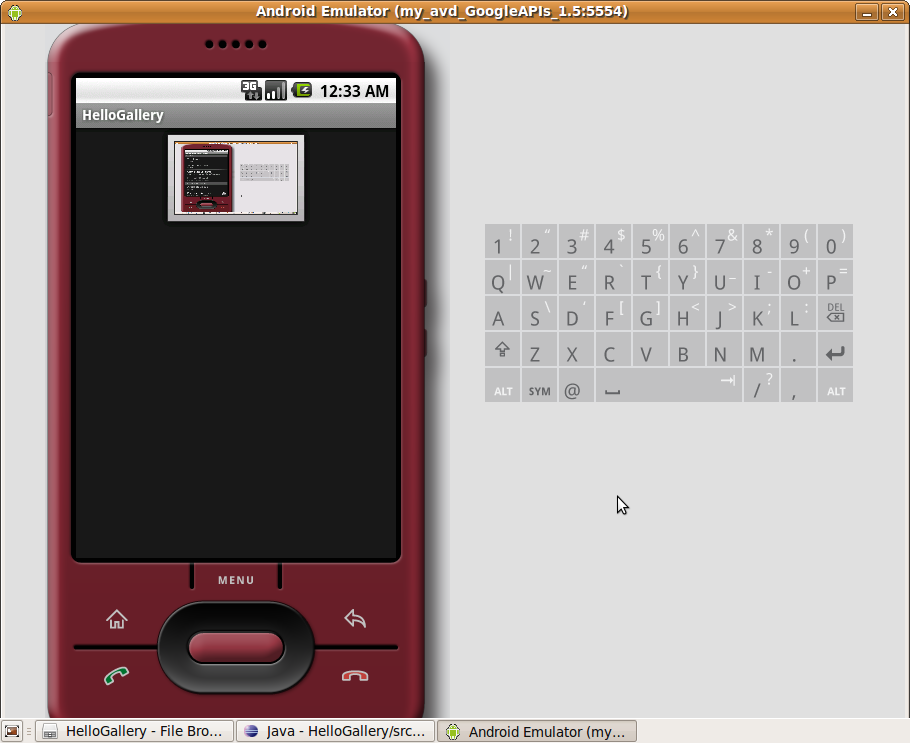This screenshot has width=910, height=743.
Task: Click the spacebar key
Action: 669,385
